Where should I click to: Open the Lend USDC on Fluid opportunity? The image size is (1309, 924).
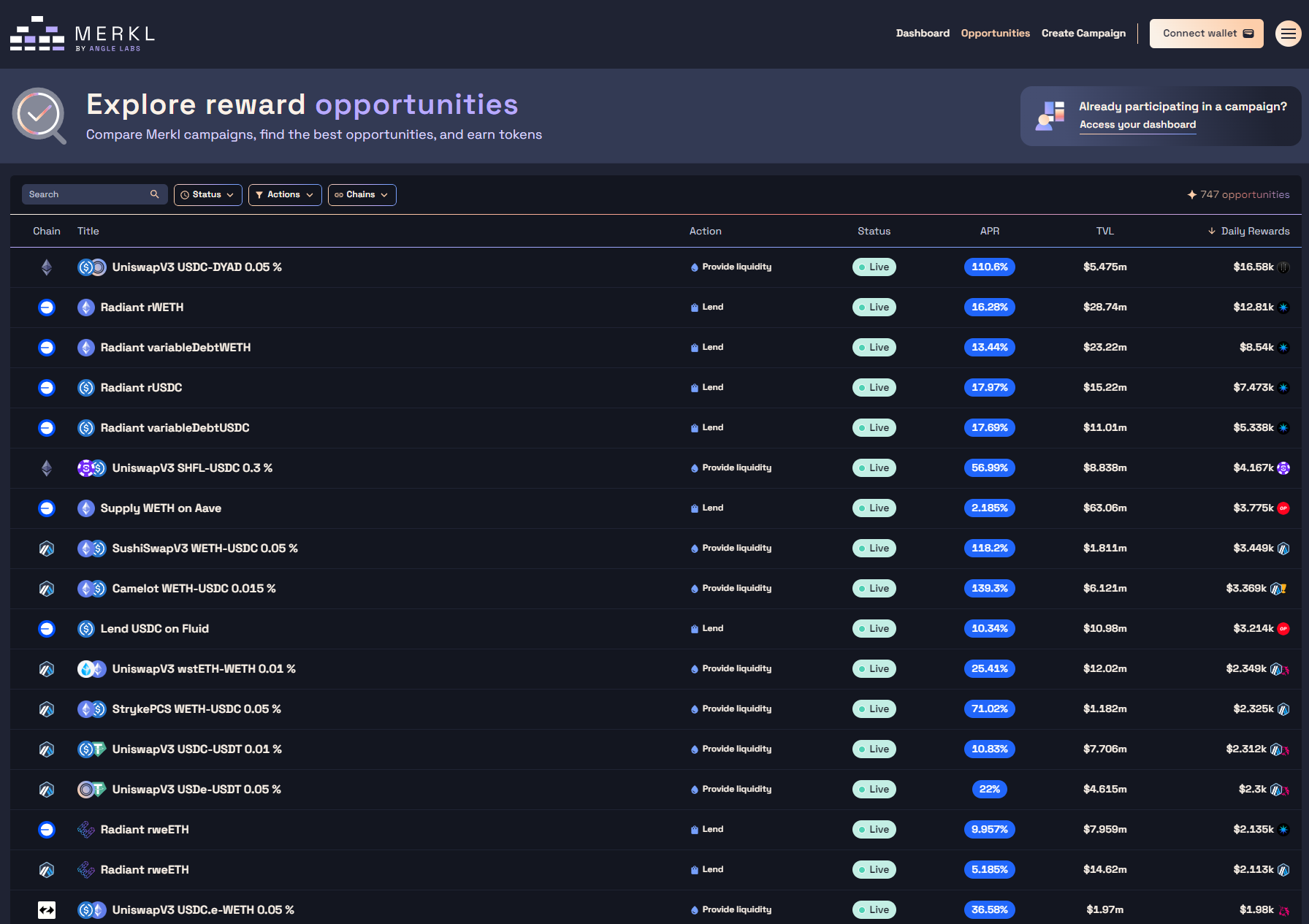(x=155, y=629)
